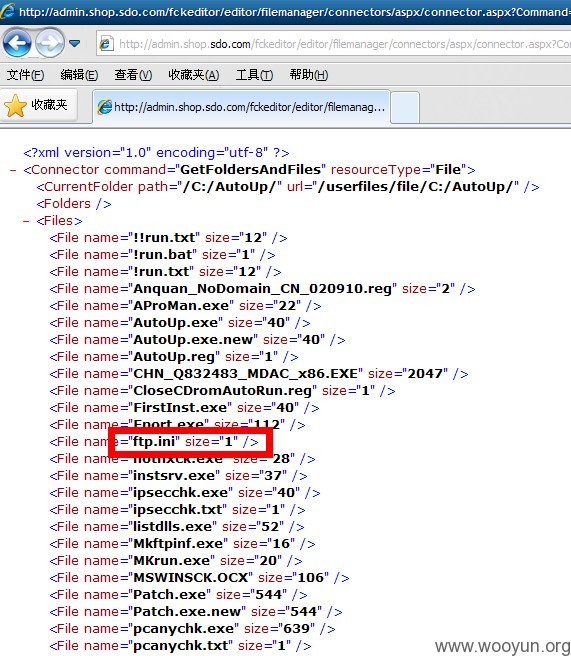Viewport: 571px width, 656px height.
Task: Open the 编辑(E) menu
Action: (x=79, y=75)
